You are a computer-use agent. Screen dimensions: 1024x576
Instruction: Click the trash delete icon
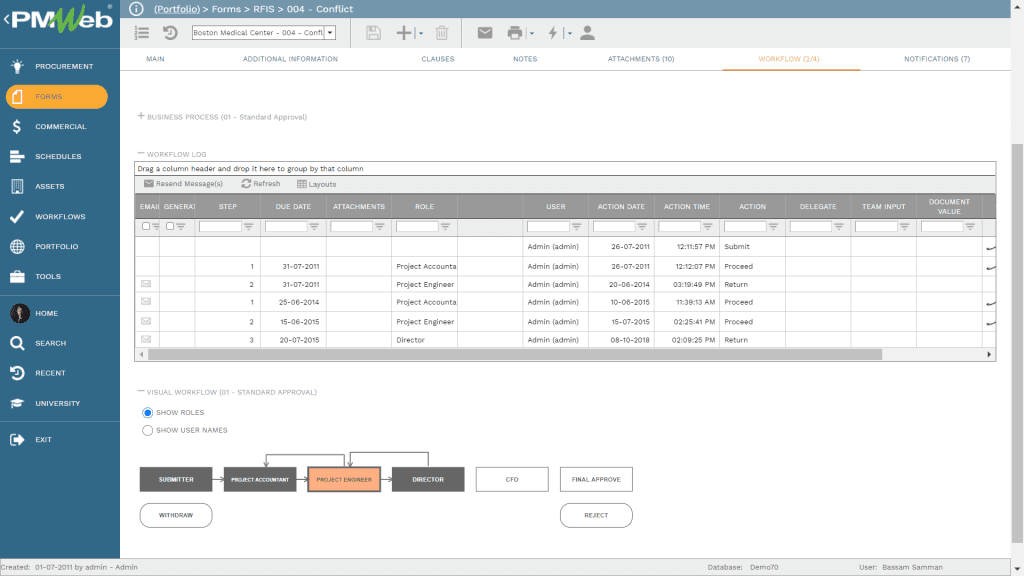[442, 33]
